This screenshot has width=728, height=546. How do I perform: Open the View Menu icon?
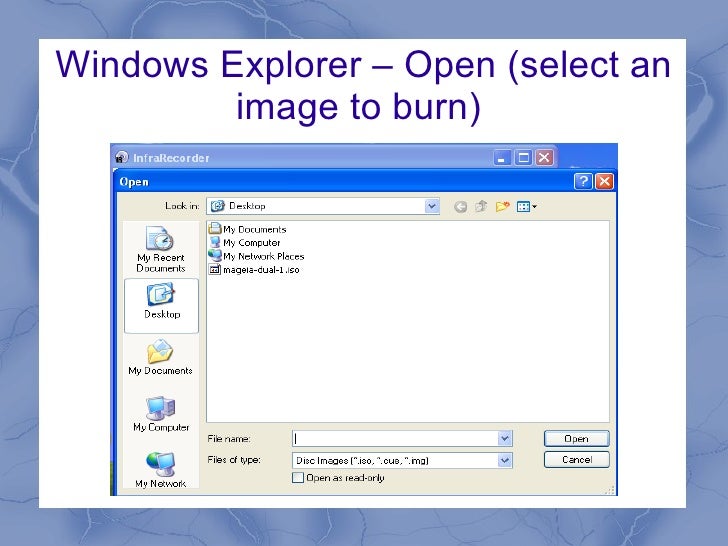pyautogui.click(x=526, y=207)
